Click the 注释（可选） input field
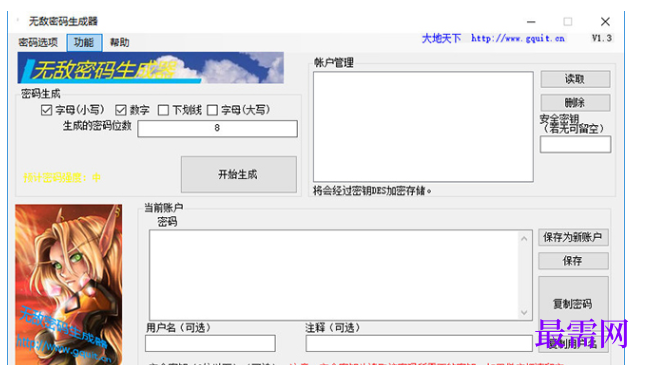 tap(419, 343)
